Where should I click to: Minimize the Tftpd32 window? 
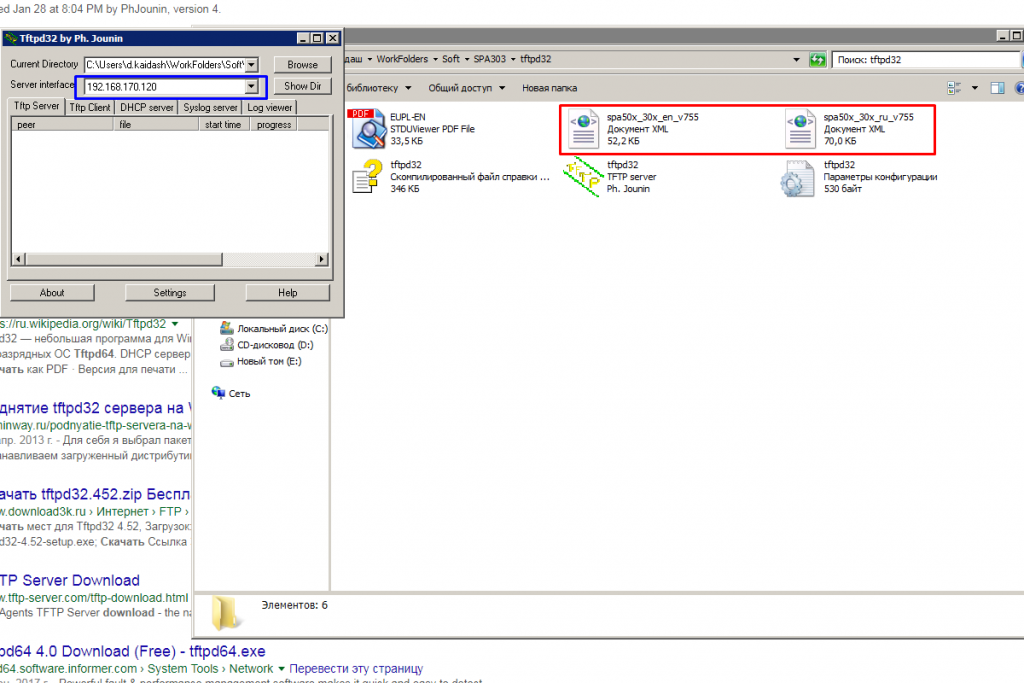coord(303,39)
